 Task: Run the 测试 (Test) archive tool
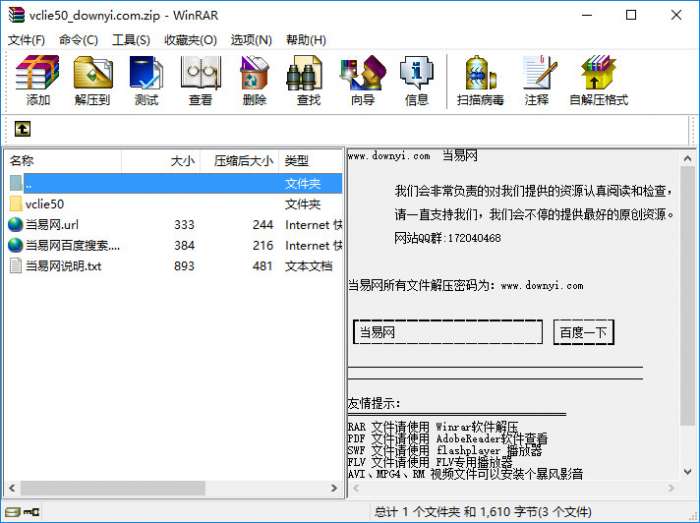[146, 80]
